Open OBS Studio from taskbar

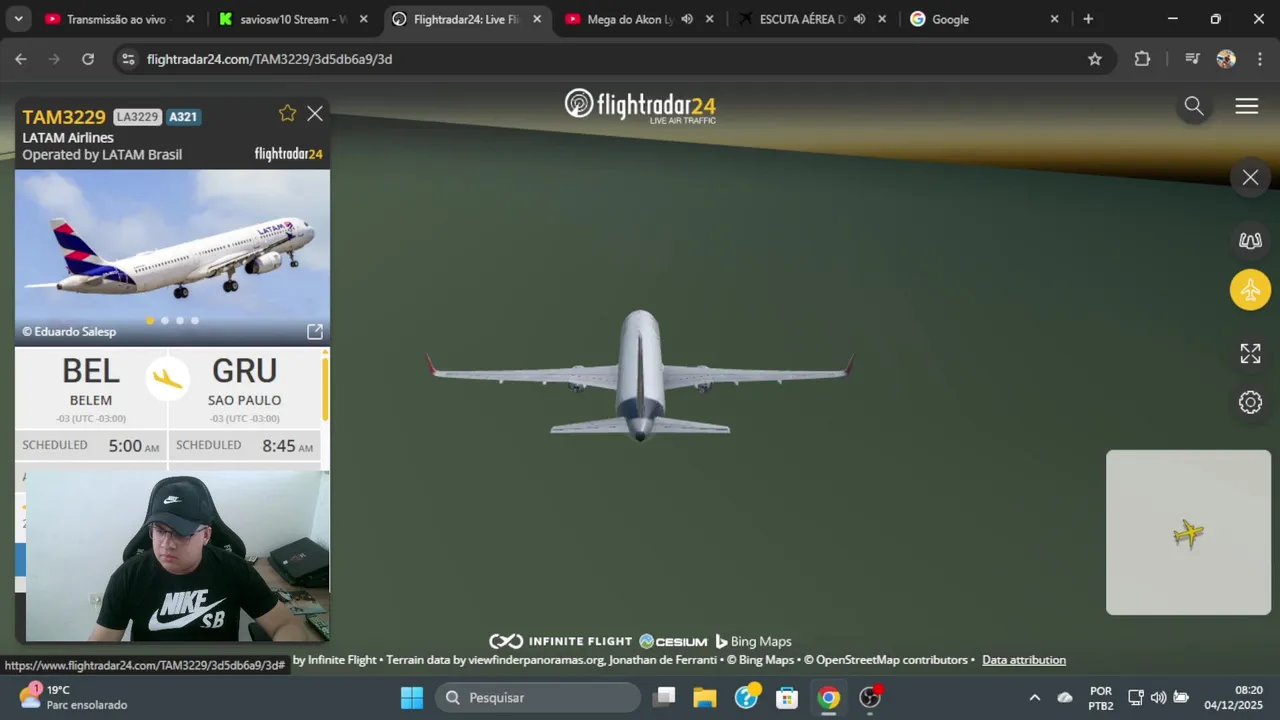870,697
